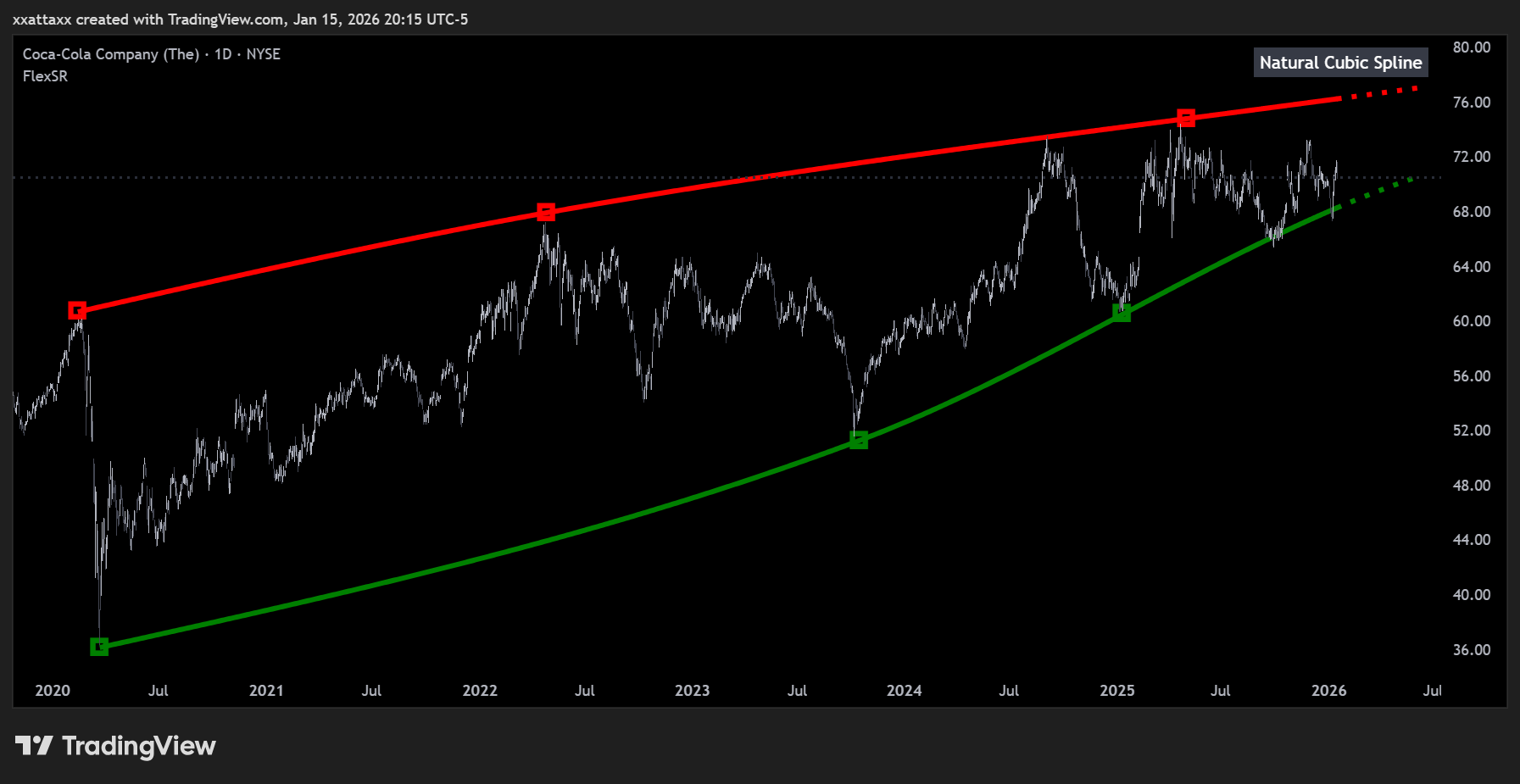Click the 80.00 price axis label
This screenshot has width=1520, height=784.
click(1471, 47)
